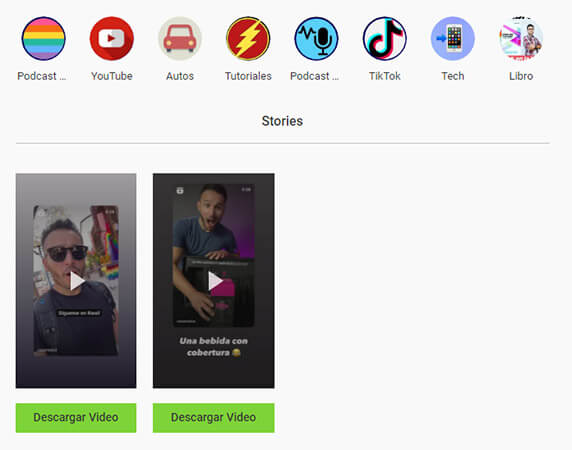Play the sunglasses story video
The width and height of the screenshot is (572, 450).
point(76,281)
